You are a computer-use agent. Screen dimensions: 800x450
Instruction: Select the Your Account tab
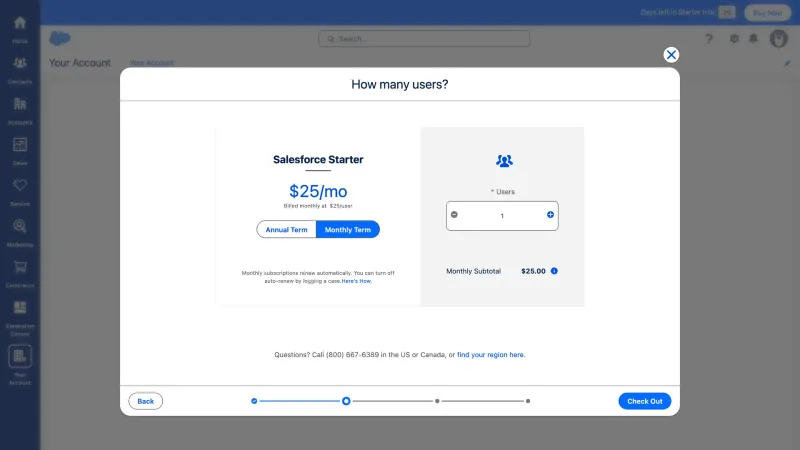tap(152, 63)
